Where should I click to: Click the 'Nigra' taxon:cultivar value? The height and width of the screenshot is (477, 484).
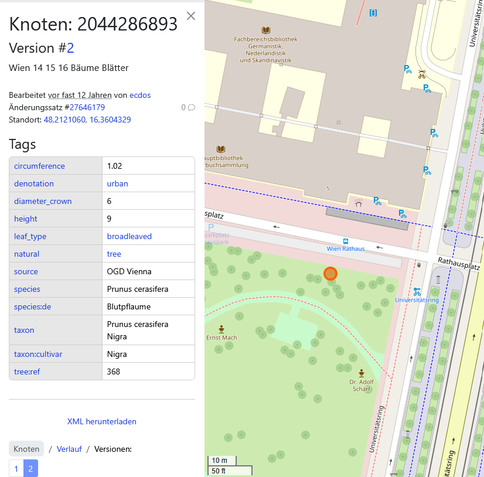pyautogui.click(x=117, y=354)
